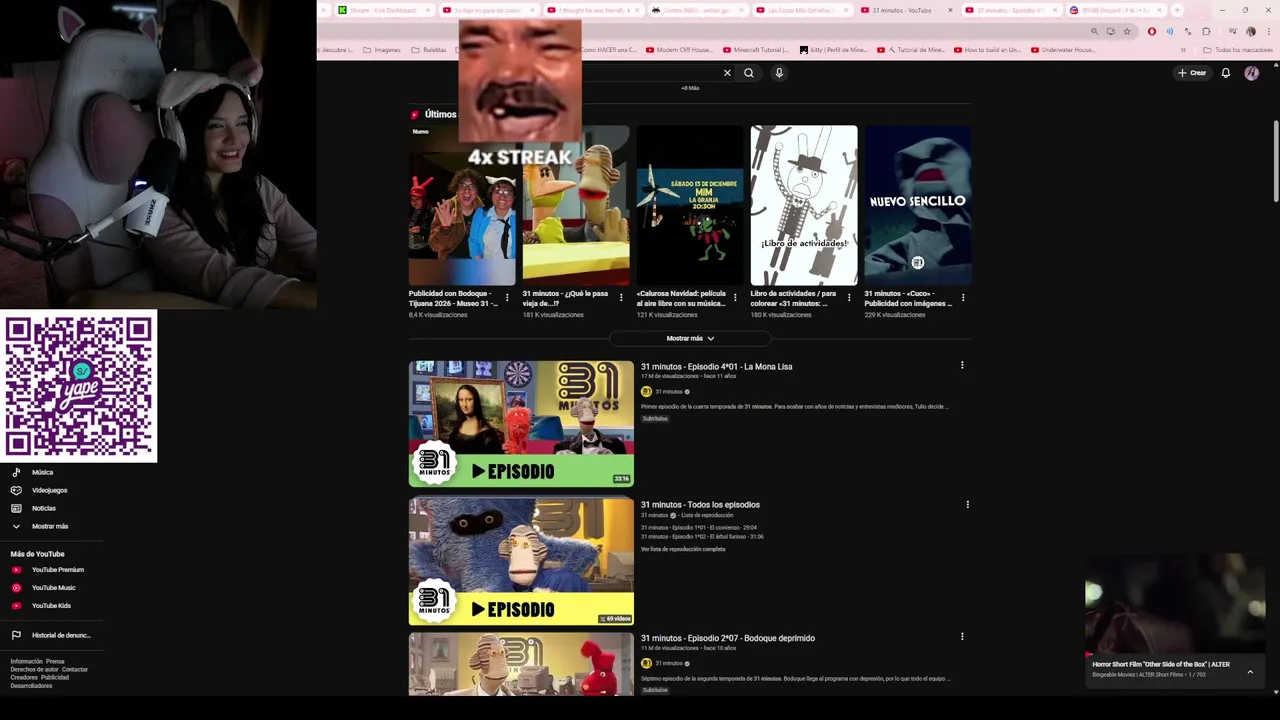Screen dimensions: 1280x720
Task: Bookmark this page with star icon
Action: pyautogui.click(x=1127, y=31)
